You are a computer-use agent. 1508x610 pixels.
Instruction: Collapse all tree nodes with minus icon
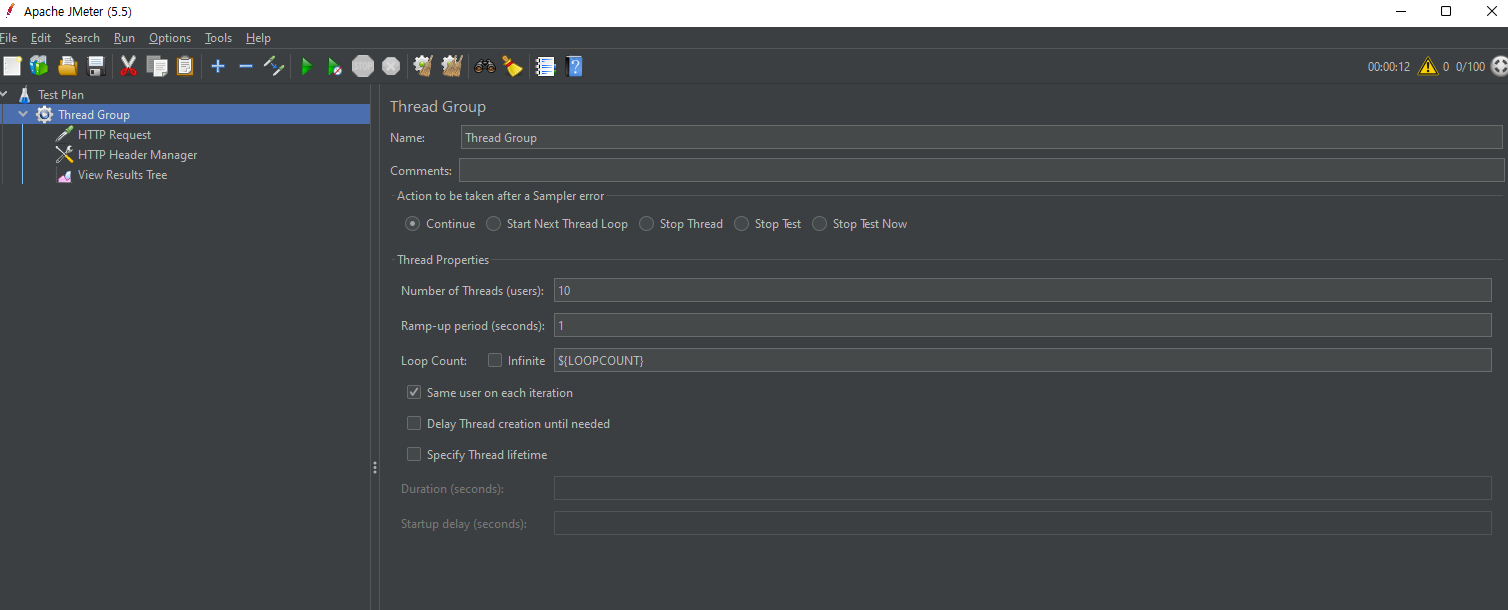click(x=246, y=66)
